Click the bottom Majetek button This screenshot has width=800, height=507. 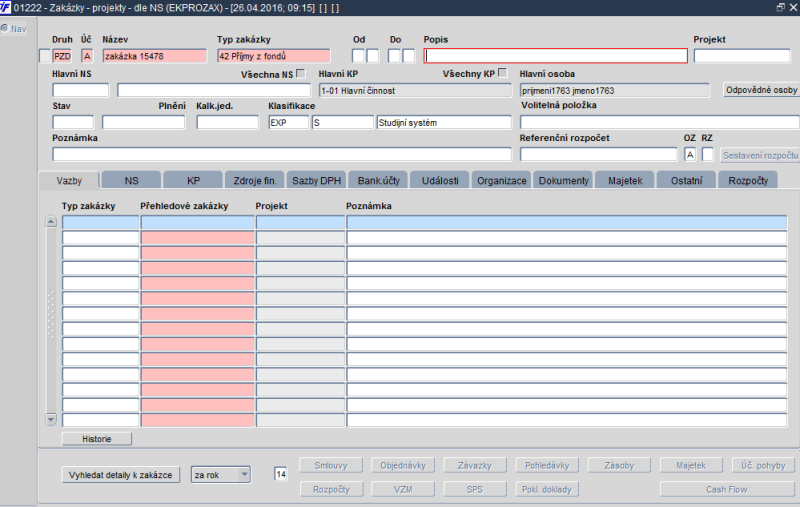(x=691, y=465)
